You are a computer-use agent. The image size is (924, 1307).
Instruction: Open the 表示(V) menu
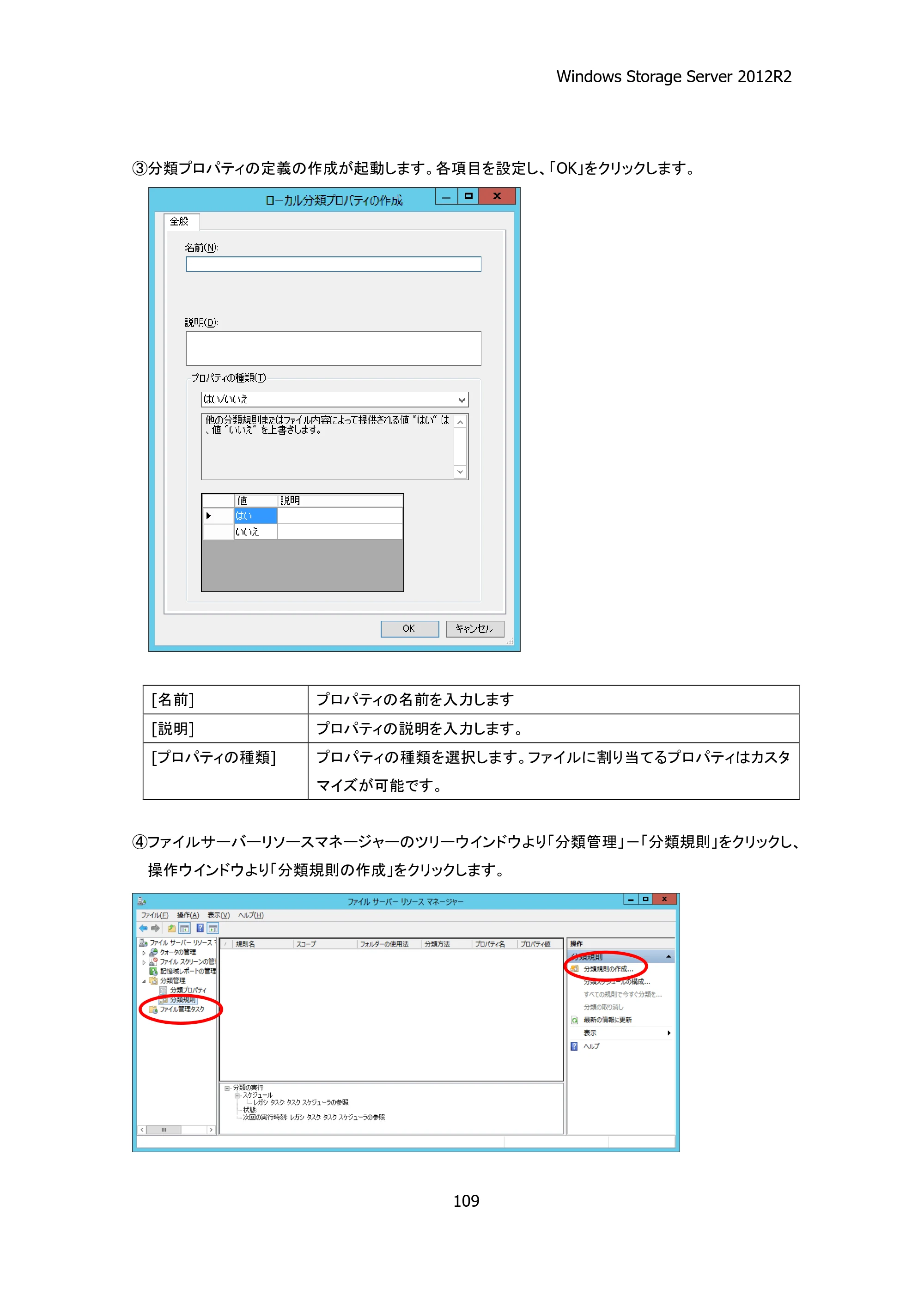[219, 915]
